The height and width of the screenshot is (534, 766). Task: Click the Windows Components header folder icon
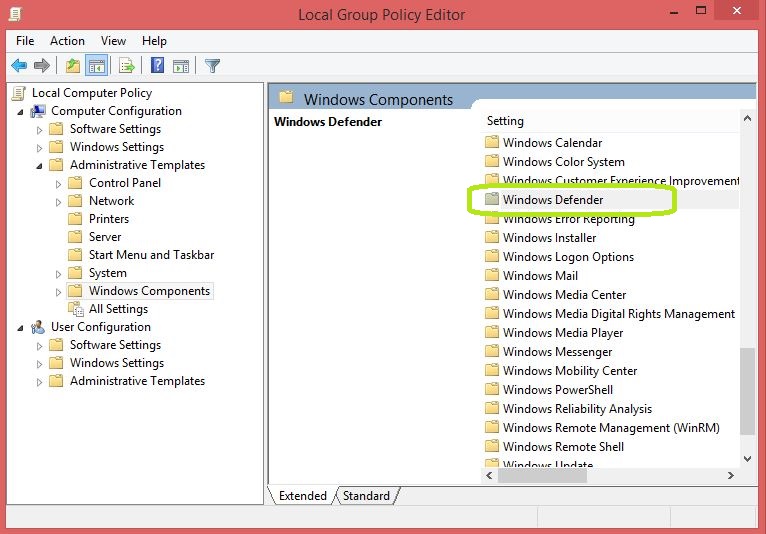pos(286,97)
